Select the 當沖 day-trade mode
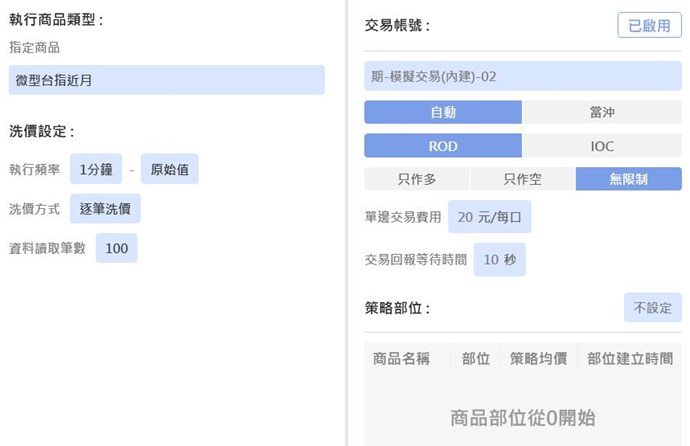Screen dimensions: 690x446 coord(602,113)
